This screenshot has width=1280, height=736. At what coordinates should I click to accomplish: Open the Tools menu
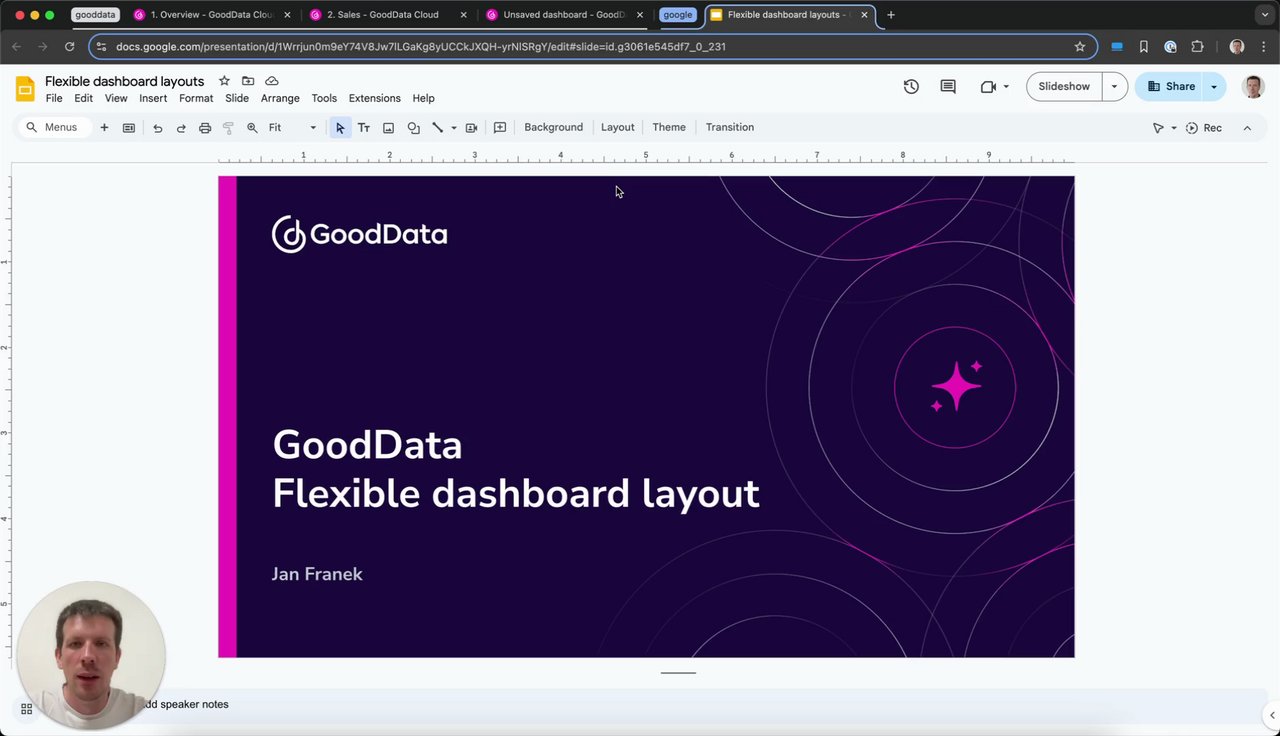(x=324, y=98)
